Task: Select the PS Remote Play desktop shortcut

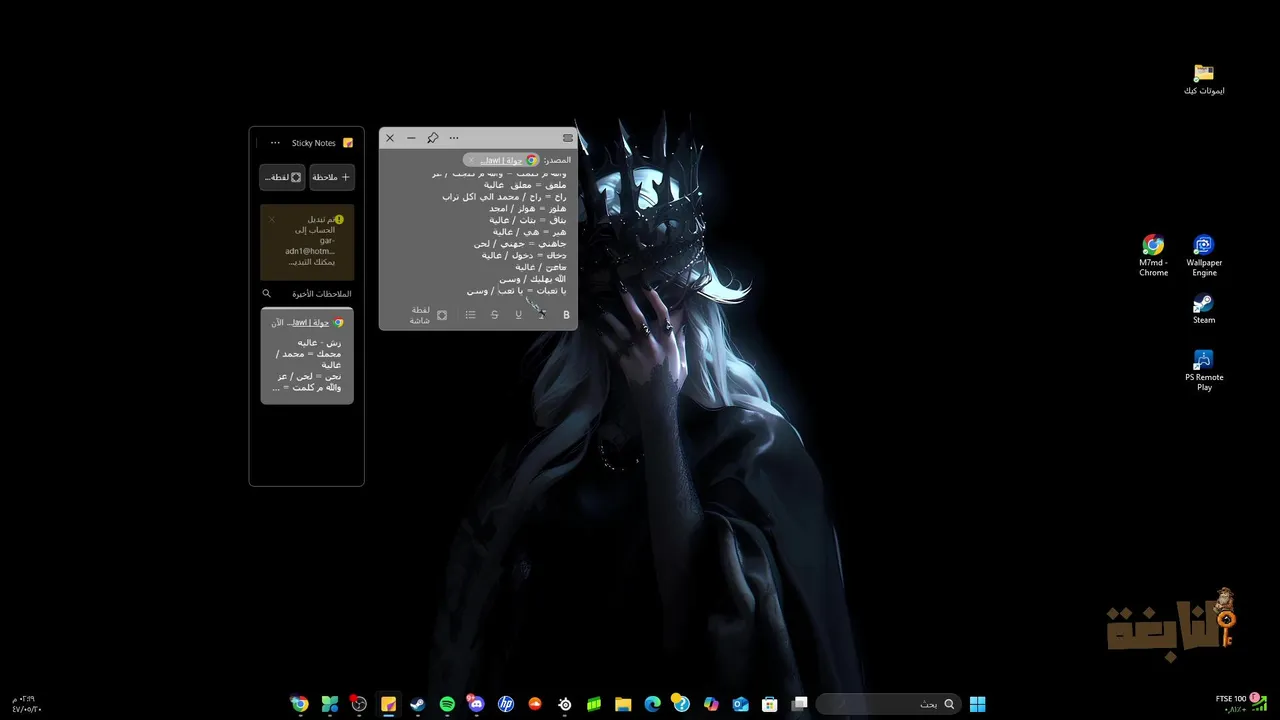Action: pyautogui.click(x=1204, y=370)
